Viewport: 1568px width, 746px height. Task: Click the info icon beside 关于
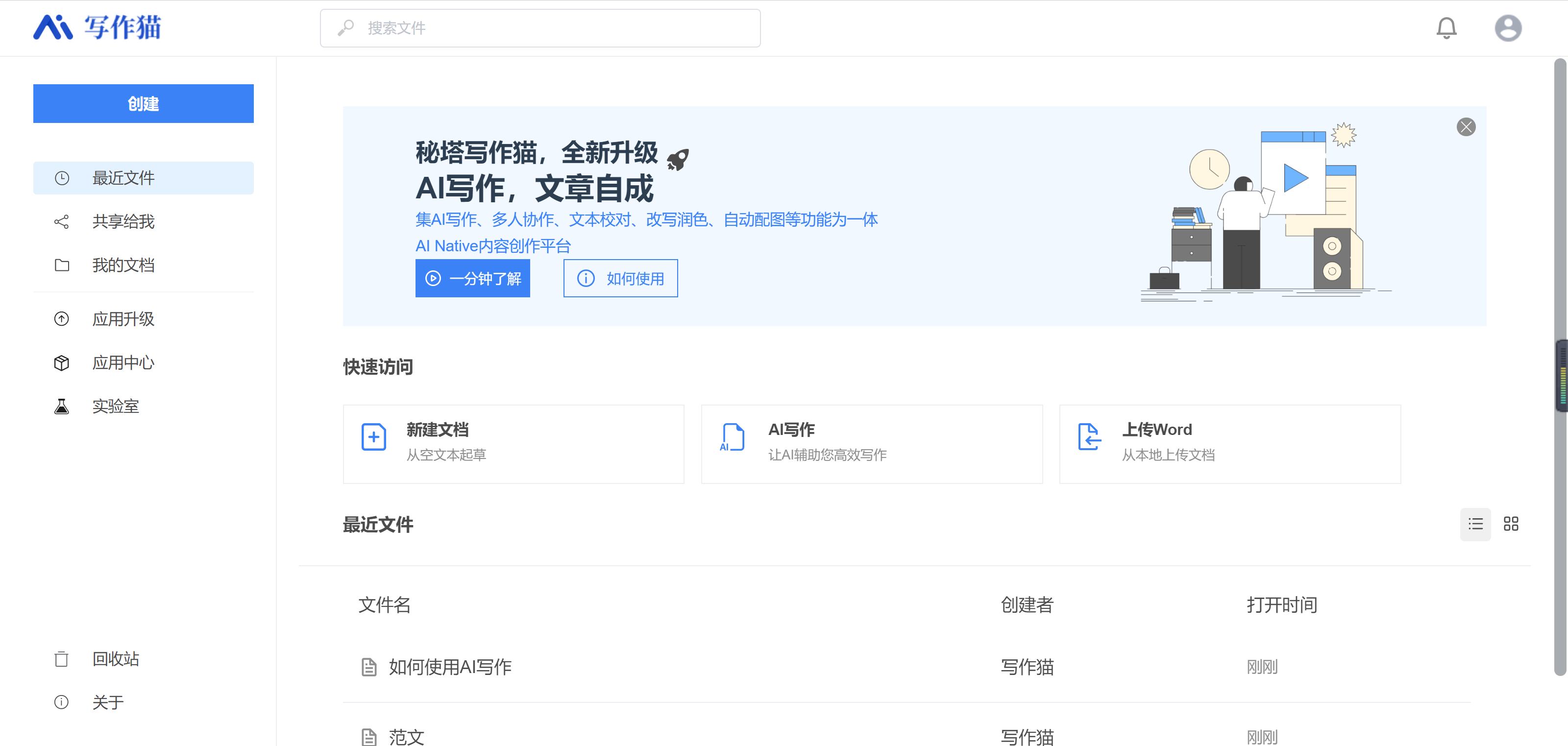[61, 702]
